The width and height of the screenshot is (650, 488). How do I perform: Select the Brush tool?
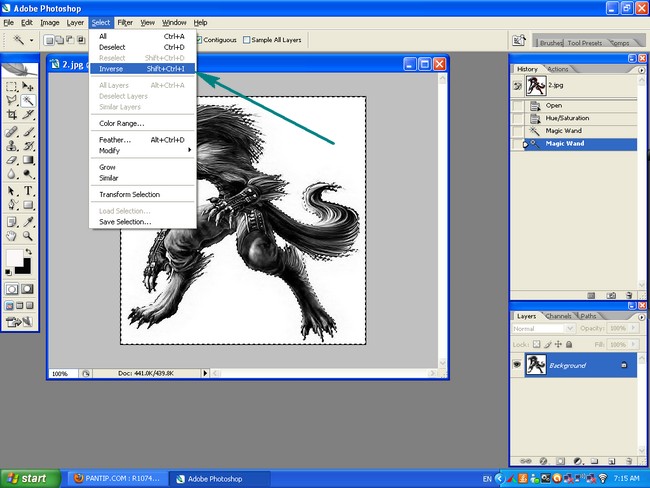point(28,132)
